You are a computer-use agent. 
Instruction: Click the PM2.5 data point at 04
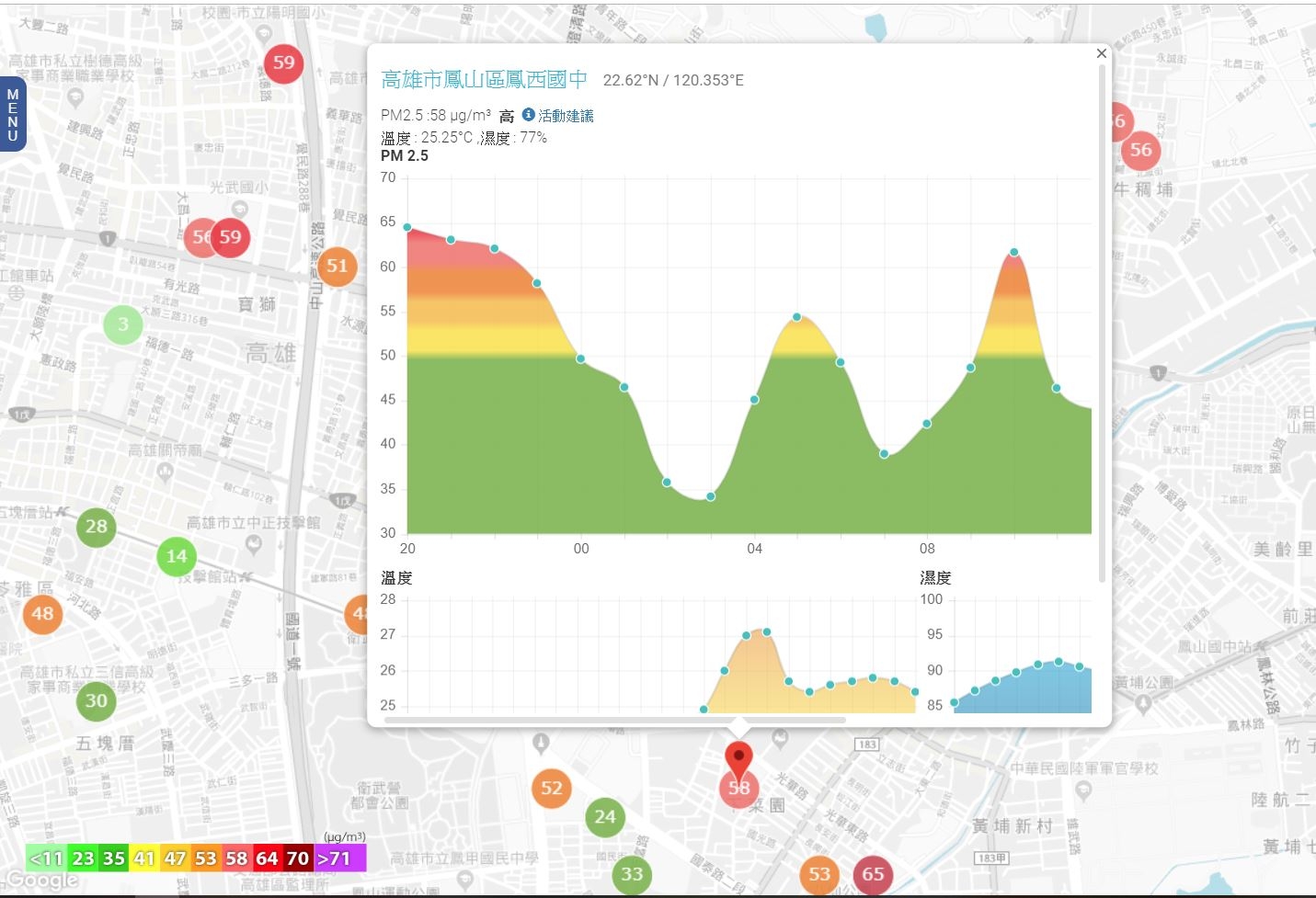pos(754,400)
